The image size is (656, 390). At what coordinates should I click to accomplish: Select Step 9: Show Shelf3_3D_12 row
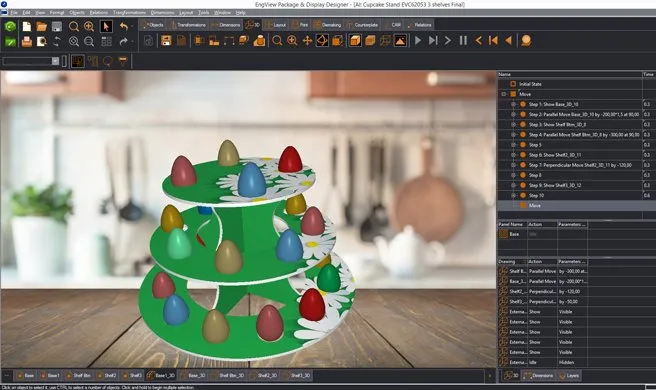pyautogui.click(x=570, y=185)
